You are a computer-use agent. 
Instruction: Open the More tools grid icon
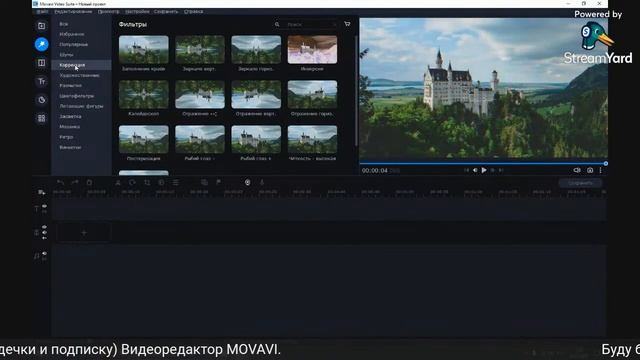point(41,118)
